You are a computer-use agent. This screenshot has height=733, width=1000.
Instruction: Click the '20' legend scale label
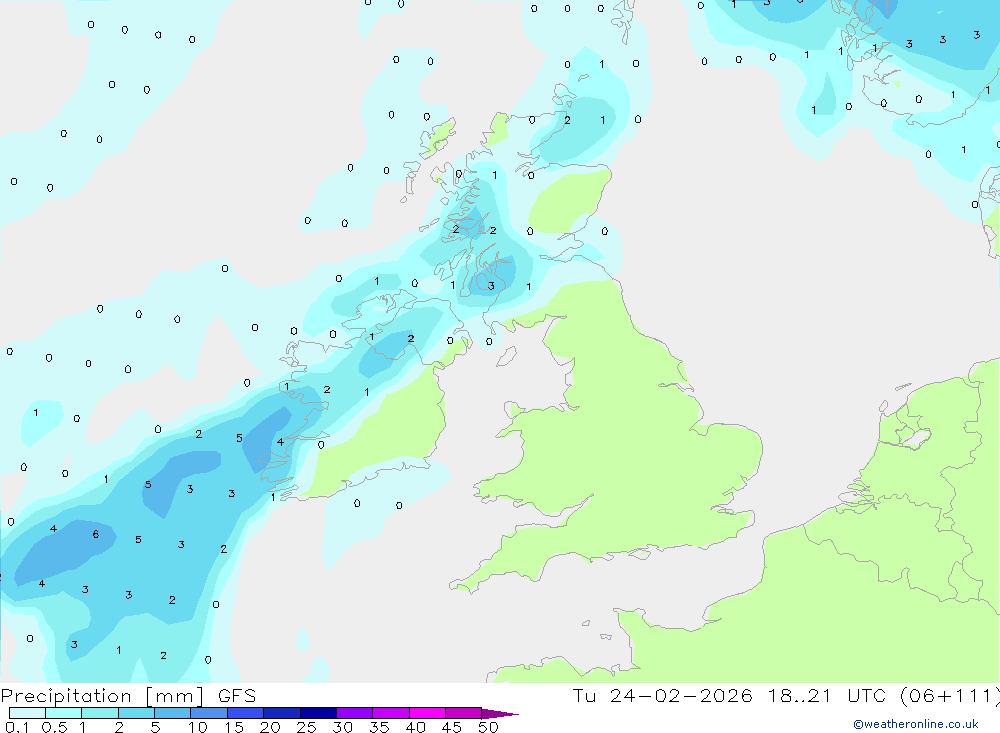(x=270, y=727)
